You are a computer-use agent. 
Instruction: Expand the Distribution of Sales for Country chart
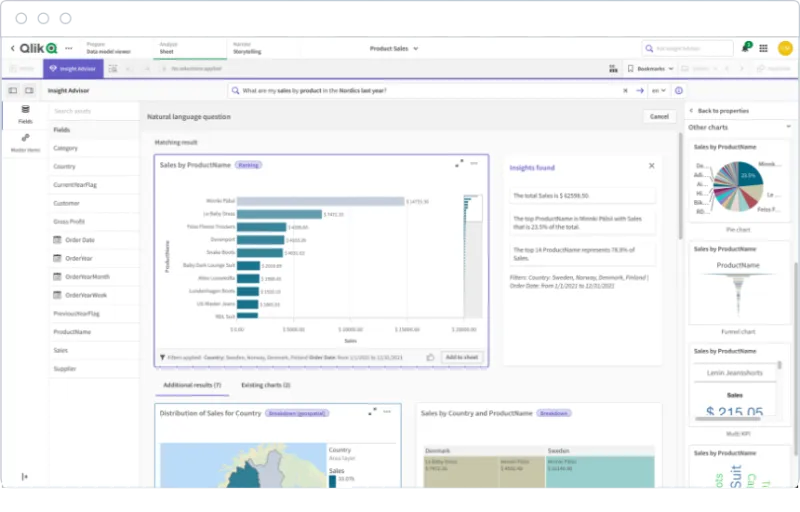pyautogui.click(x=372, y=411)
